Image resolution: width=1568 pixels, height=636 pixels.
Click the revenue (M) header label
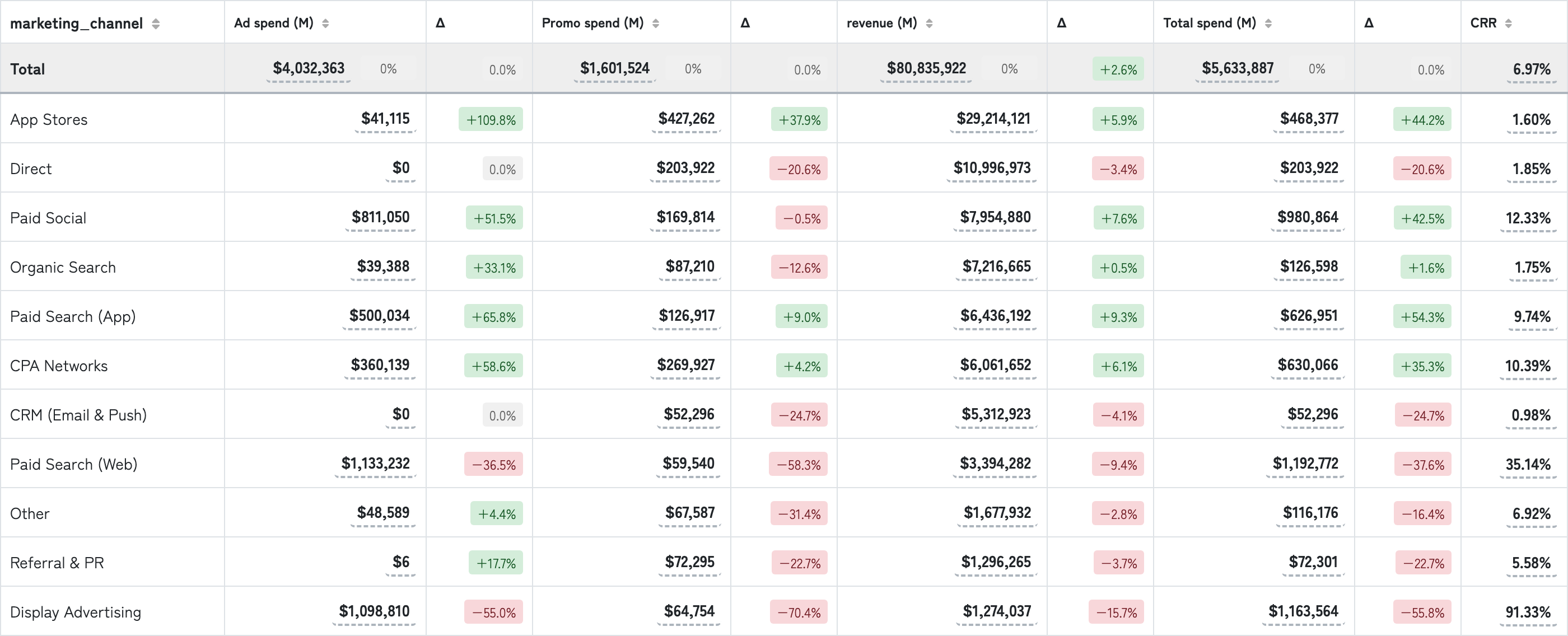pos(882,23)
